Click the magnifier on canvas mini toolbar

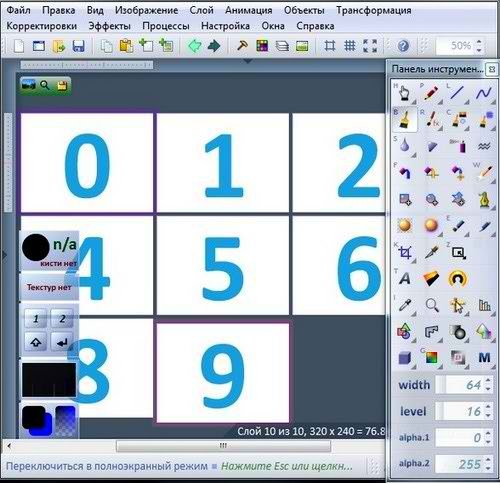[45, 86]
